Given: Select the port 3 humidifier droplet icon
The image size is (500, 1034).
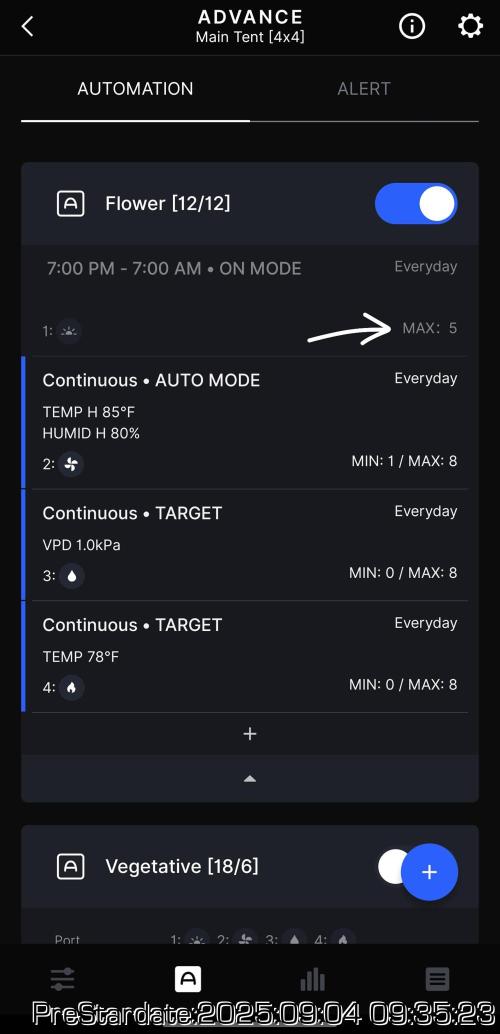Looking at the screenshot, I should [x=71, y=576].
